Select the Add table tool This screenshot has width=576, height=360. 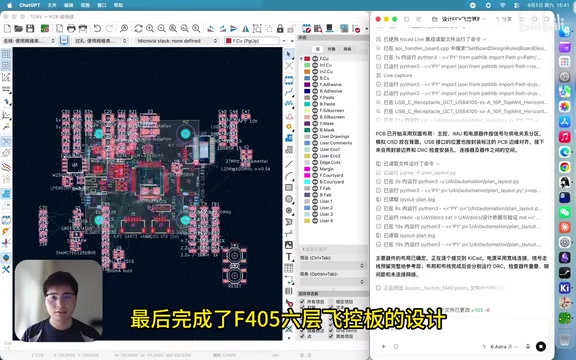289,268
